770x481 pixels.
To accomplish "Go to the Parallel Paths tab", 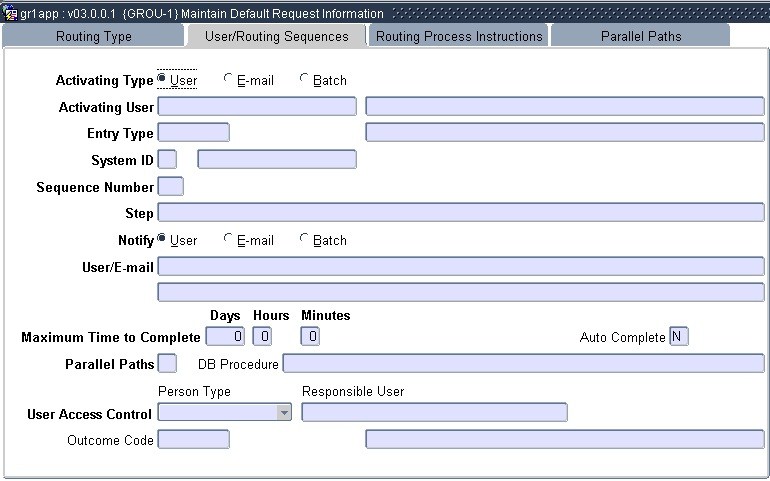I will click(x=641, y=36).
